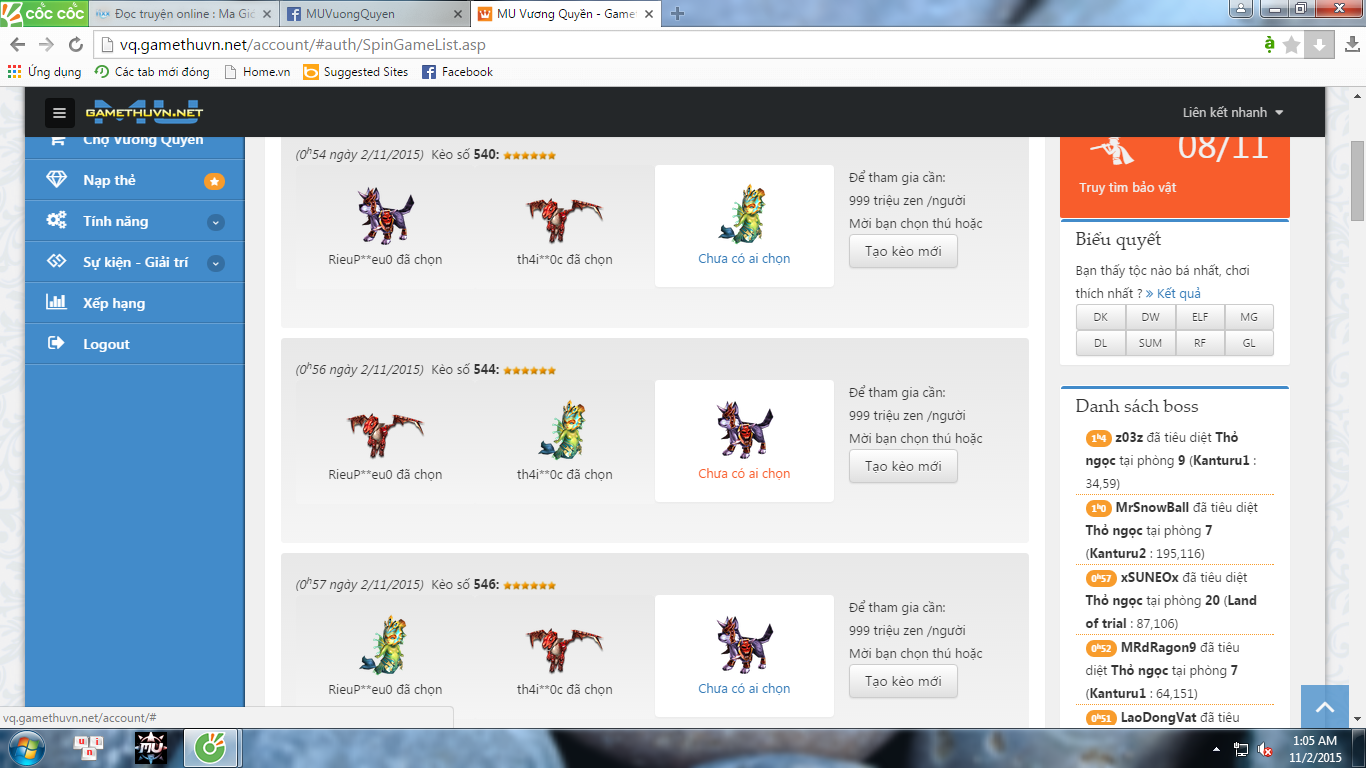This screenshot has height=768, width=1366.
Task: Vote for DK class in poll
Action: coord(1100,317)
